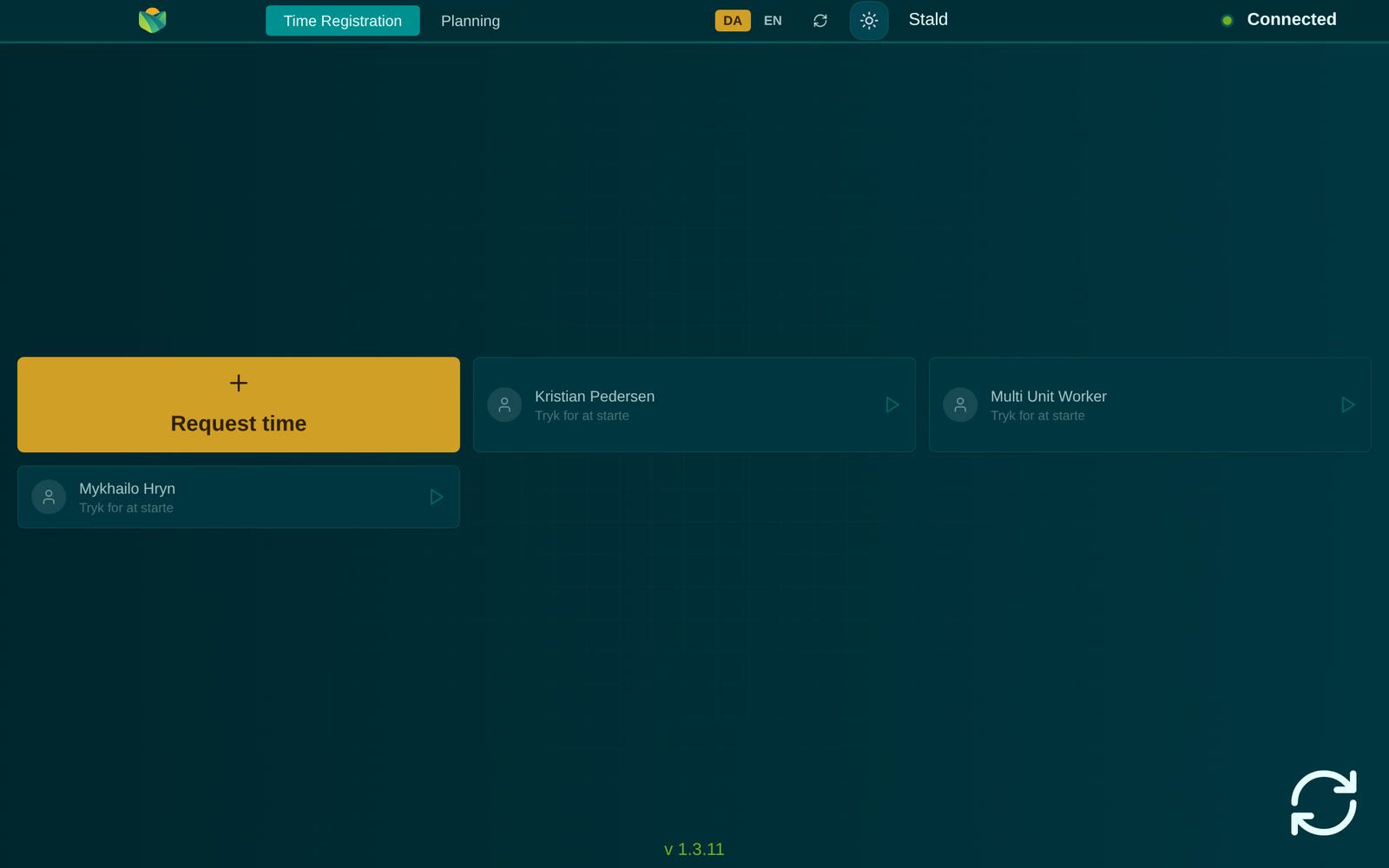Image resolution: width=1389 pixels, height=868 pixels.
Task: Start timer for Kristian Pedersen play arrow
Action: tap(892, 404)
